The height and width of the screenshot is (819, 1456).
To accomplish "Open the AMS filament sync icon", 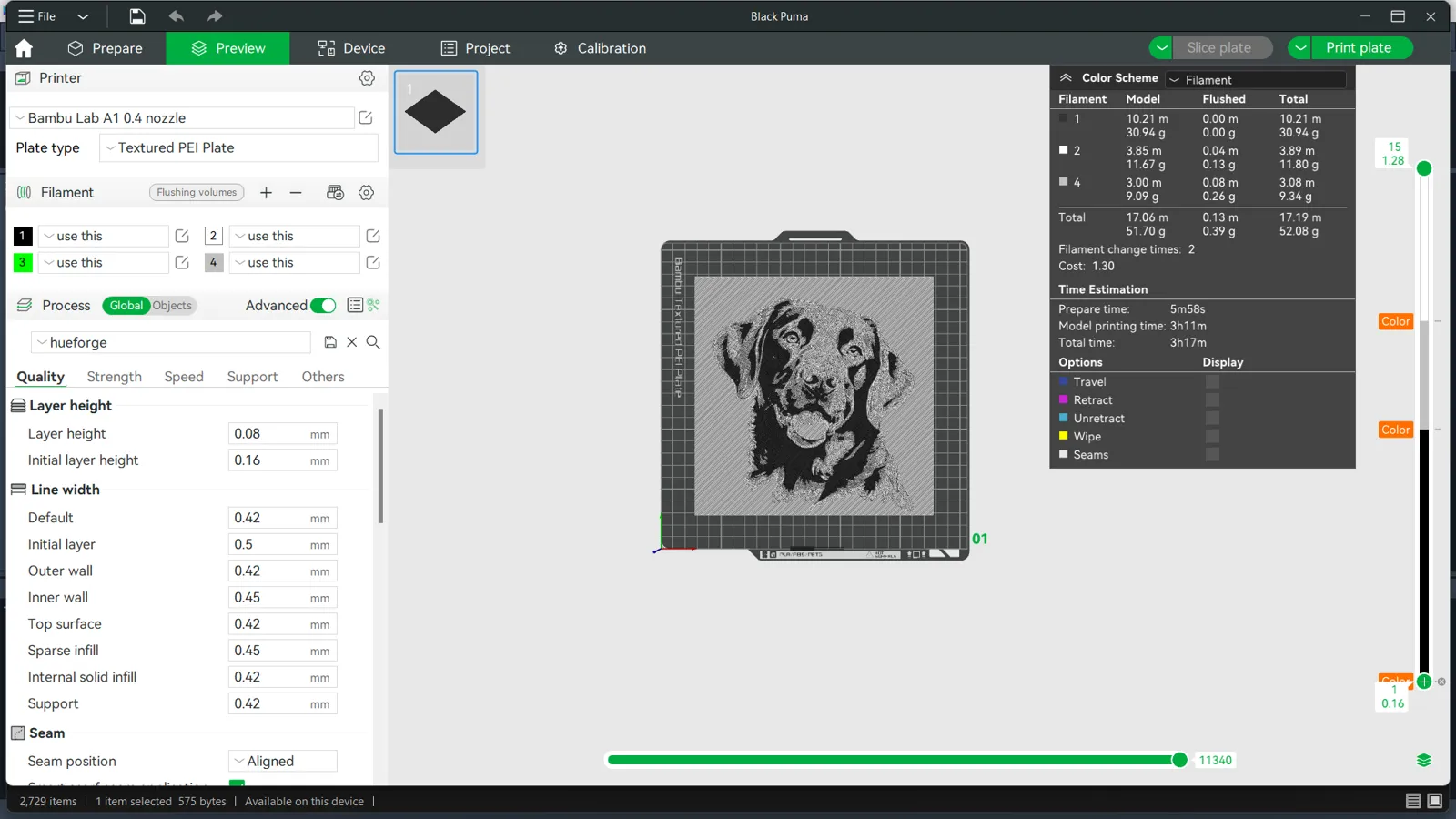I will [335, 192].
